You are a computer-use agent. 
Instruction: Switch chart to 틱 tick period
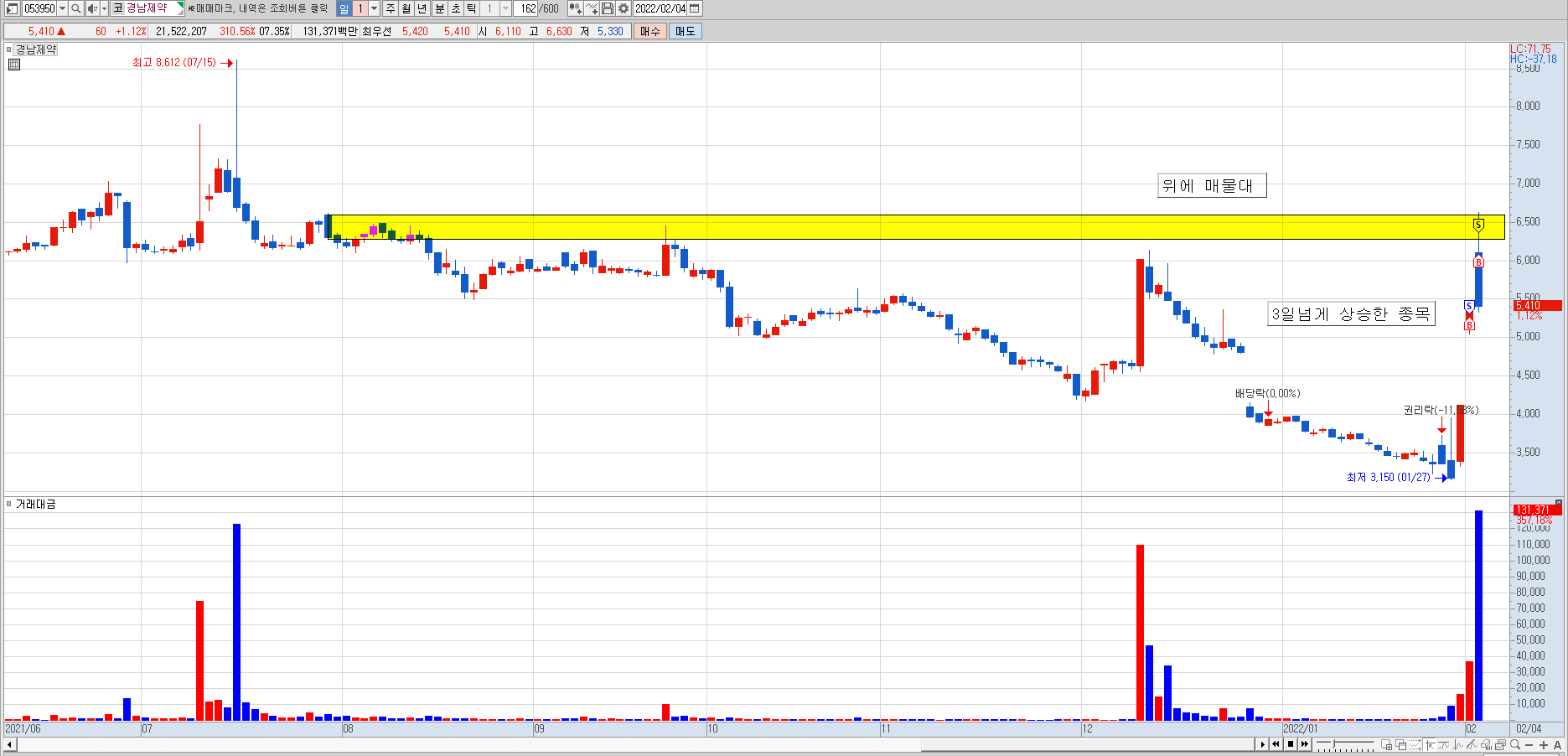pyautogui.click(x=472, y=8)
